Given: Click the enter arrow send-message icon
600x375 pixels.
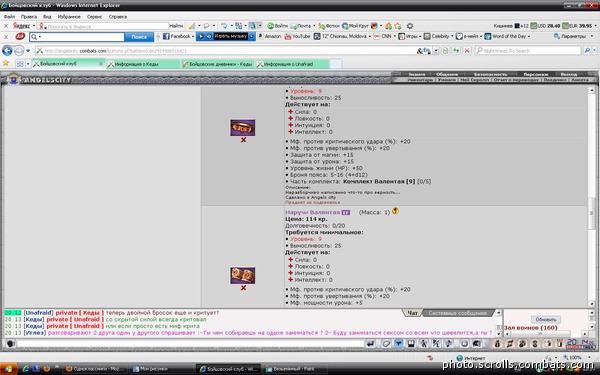Looking at the screenshot, I should 370,344.
